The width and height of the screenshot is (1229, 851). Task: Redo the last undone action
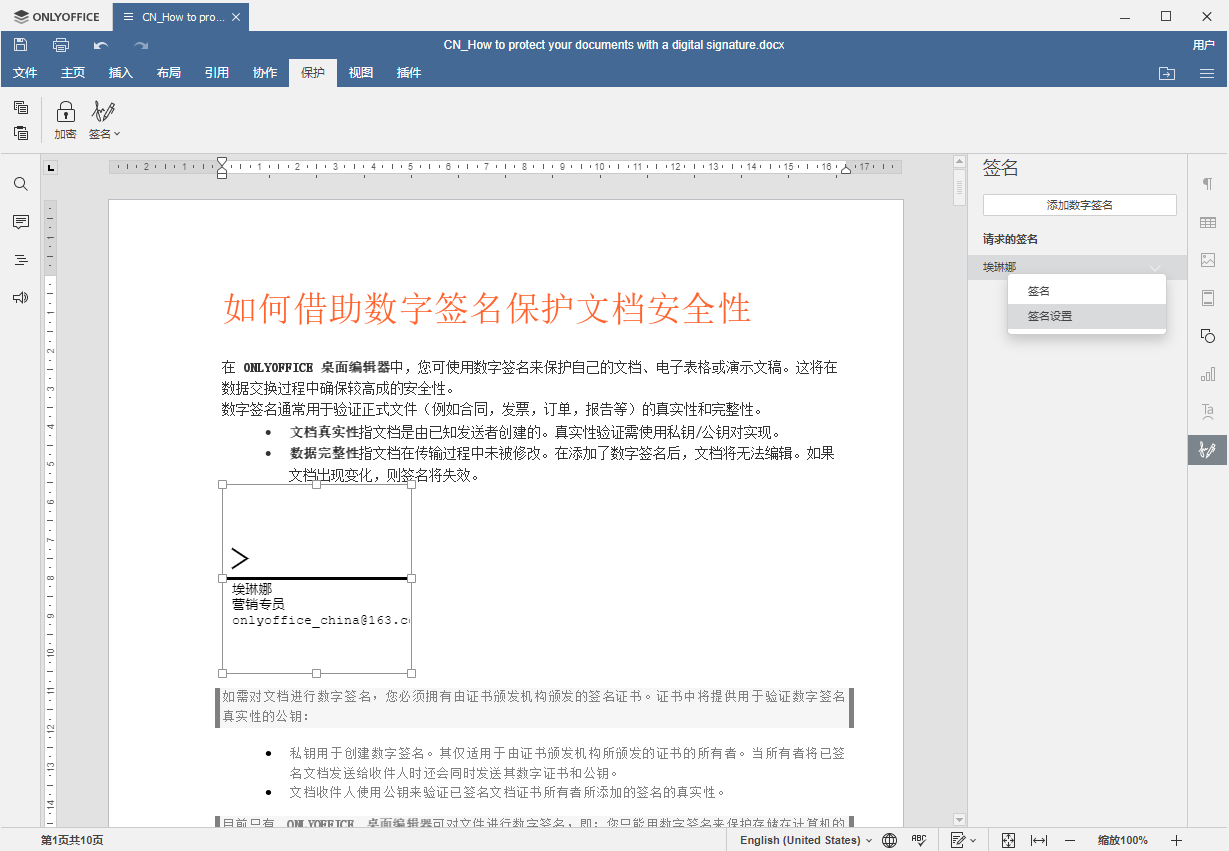click(x=141, y=45)
